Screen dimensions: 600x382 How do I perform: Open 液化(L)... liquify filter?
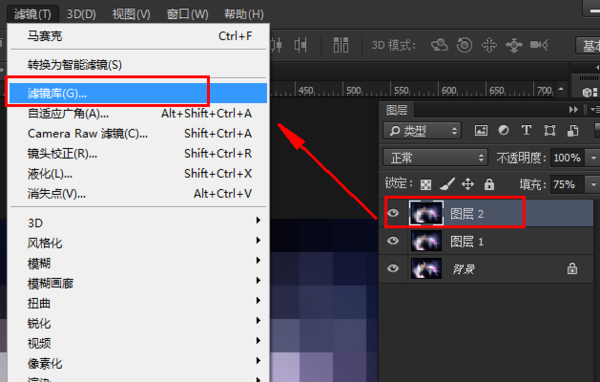click(x=139, y=174)
